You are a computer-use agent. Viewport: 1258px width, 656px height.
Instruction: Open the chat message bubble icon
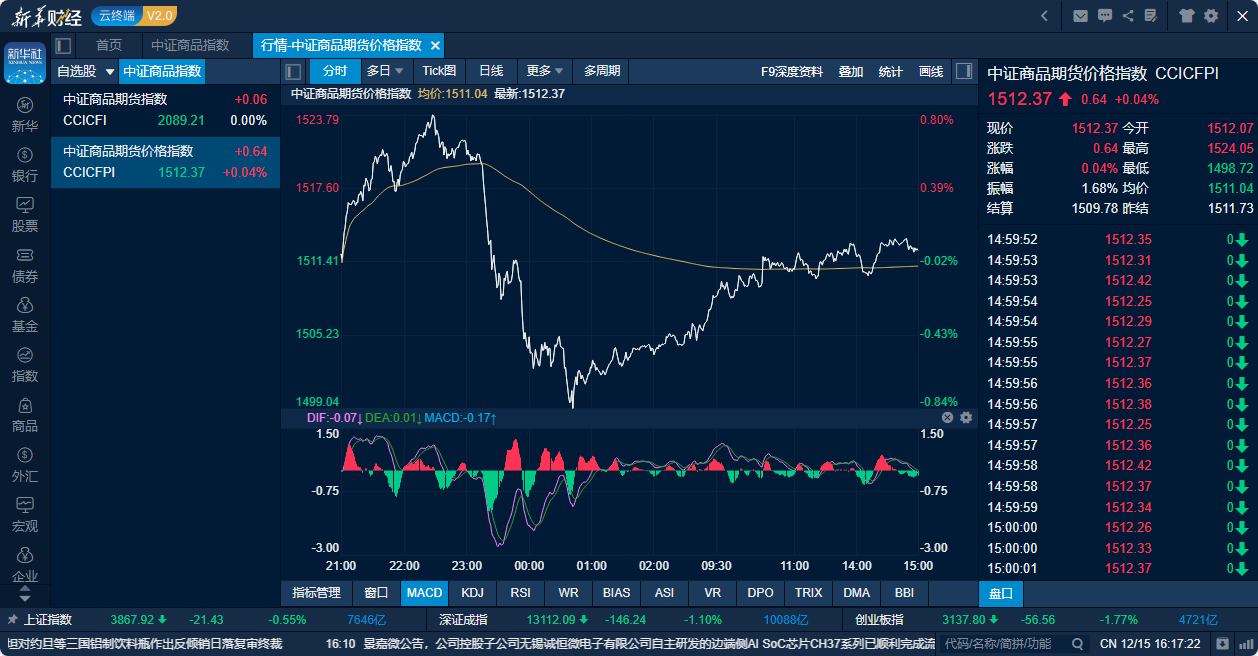(x=1105, y=15)
